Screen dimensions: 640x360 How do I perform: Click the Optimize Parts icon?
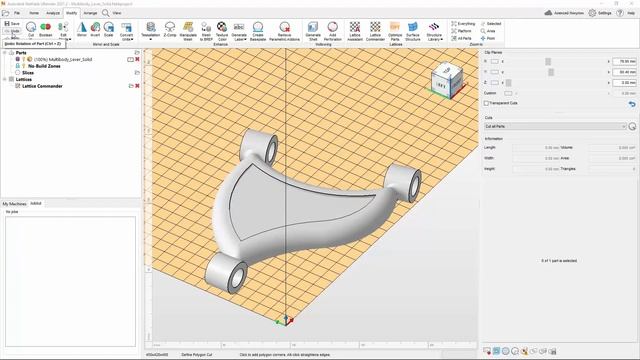[395, 27]
